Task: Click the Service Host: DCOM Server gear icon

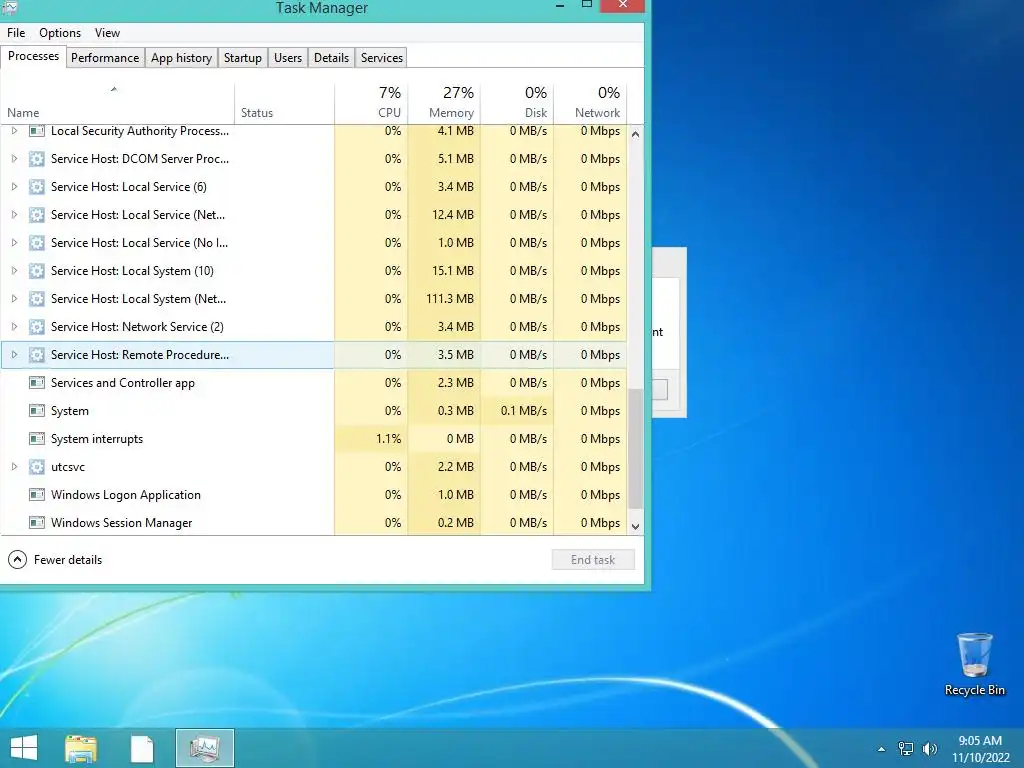Action: [37, 159]
